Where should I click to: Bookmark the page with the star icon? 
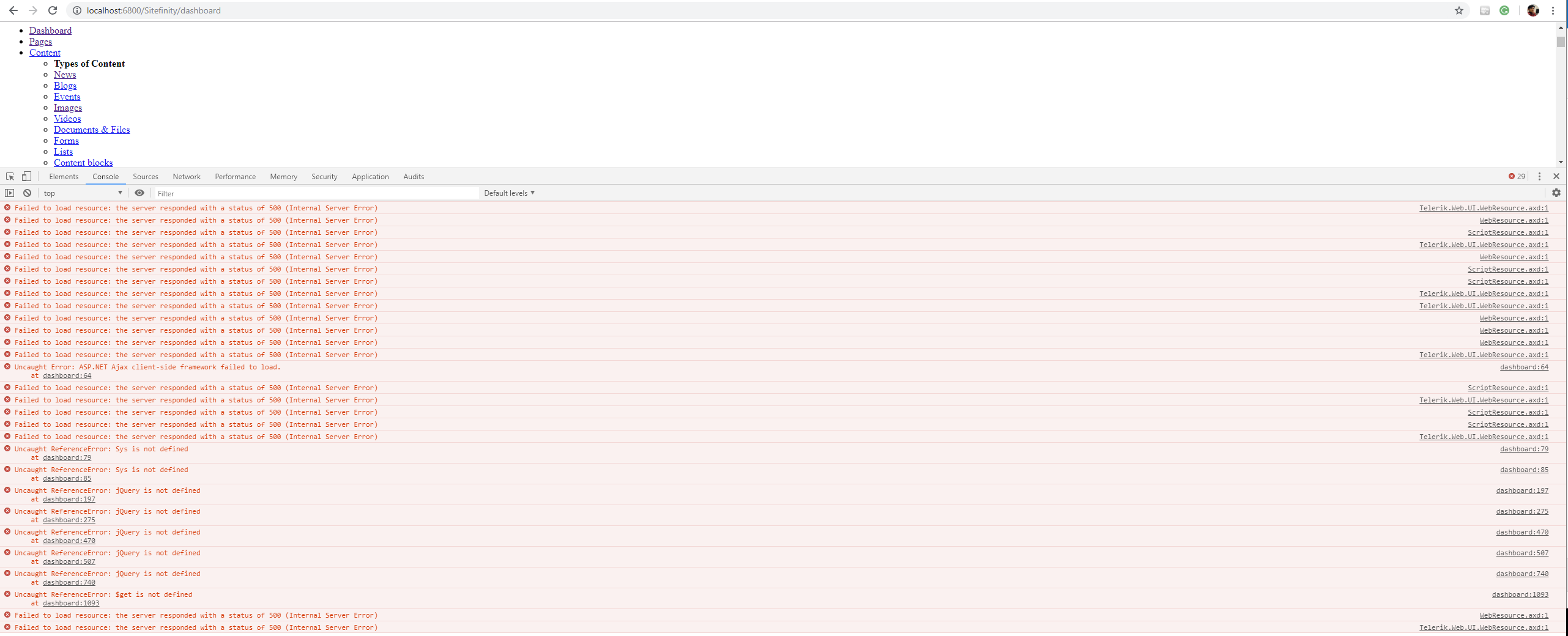[1458, 10]
